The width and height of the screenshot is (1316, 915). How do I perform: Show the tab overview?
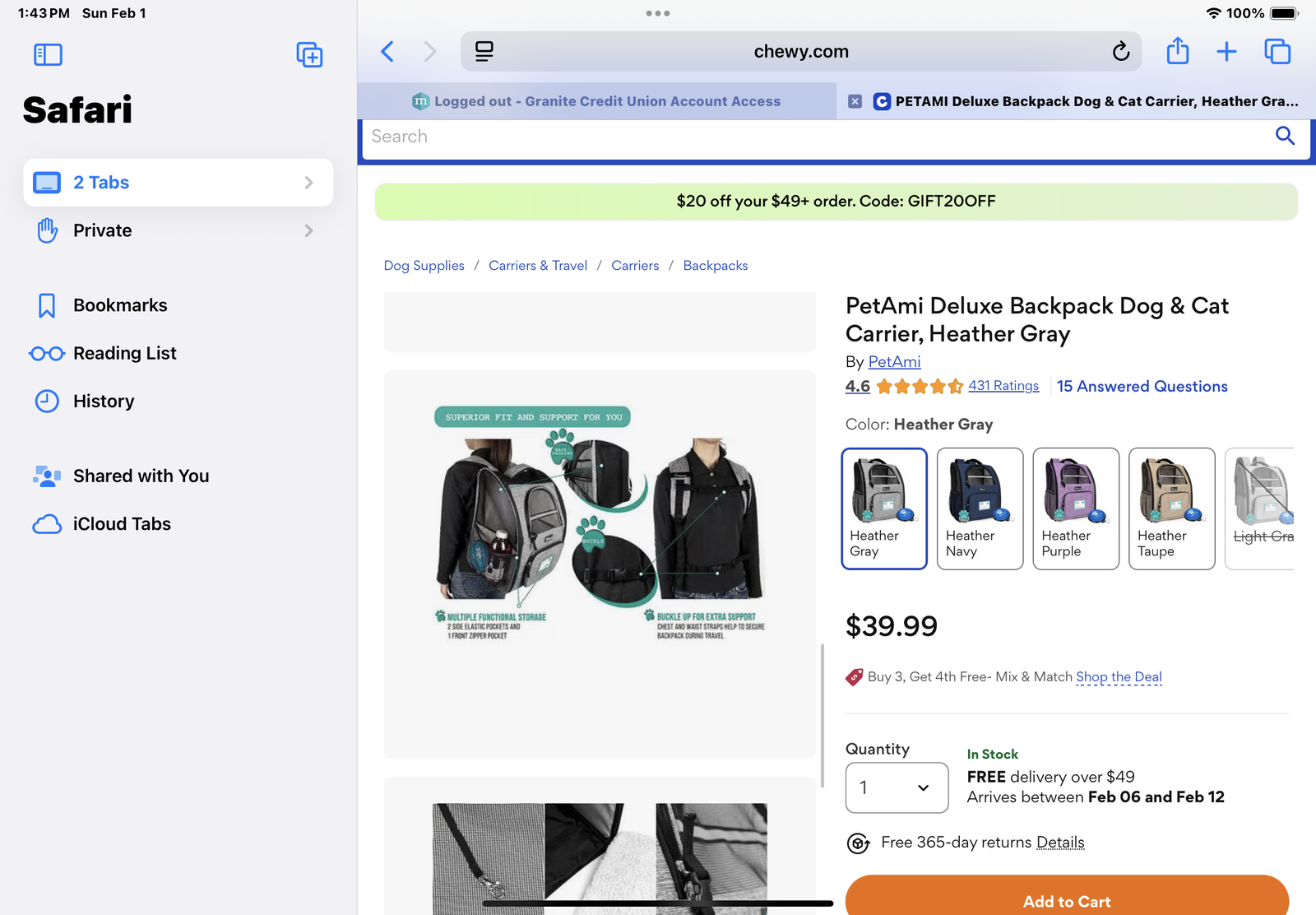click(1277, 52)
